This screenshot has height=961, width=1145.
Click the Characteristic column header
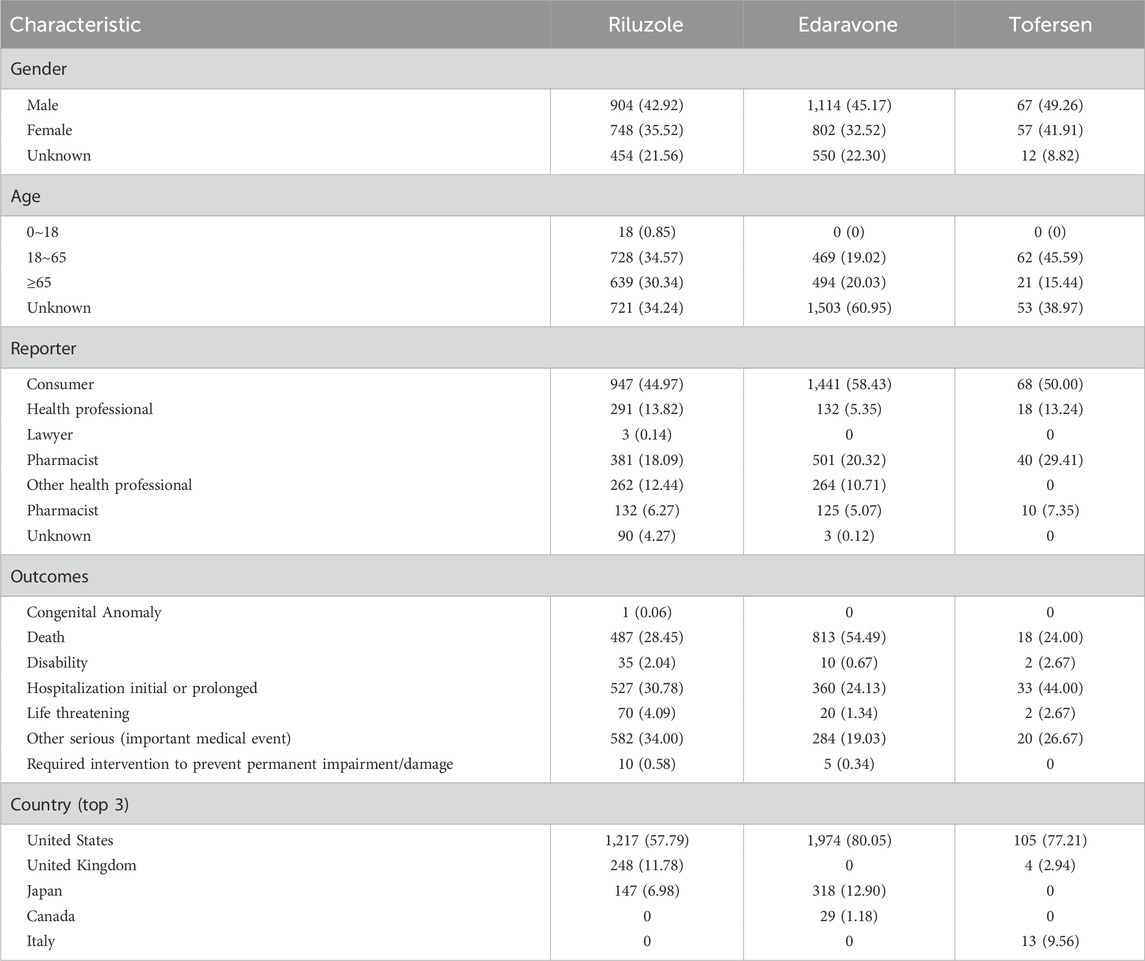(x=75, y=24)
